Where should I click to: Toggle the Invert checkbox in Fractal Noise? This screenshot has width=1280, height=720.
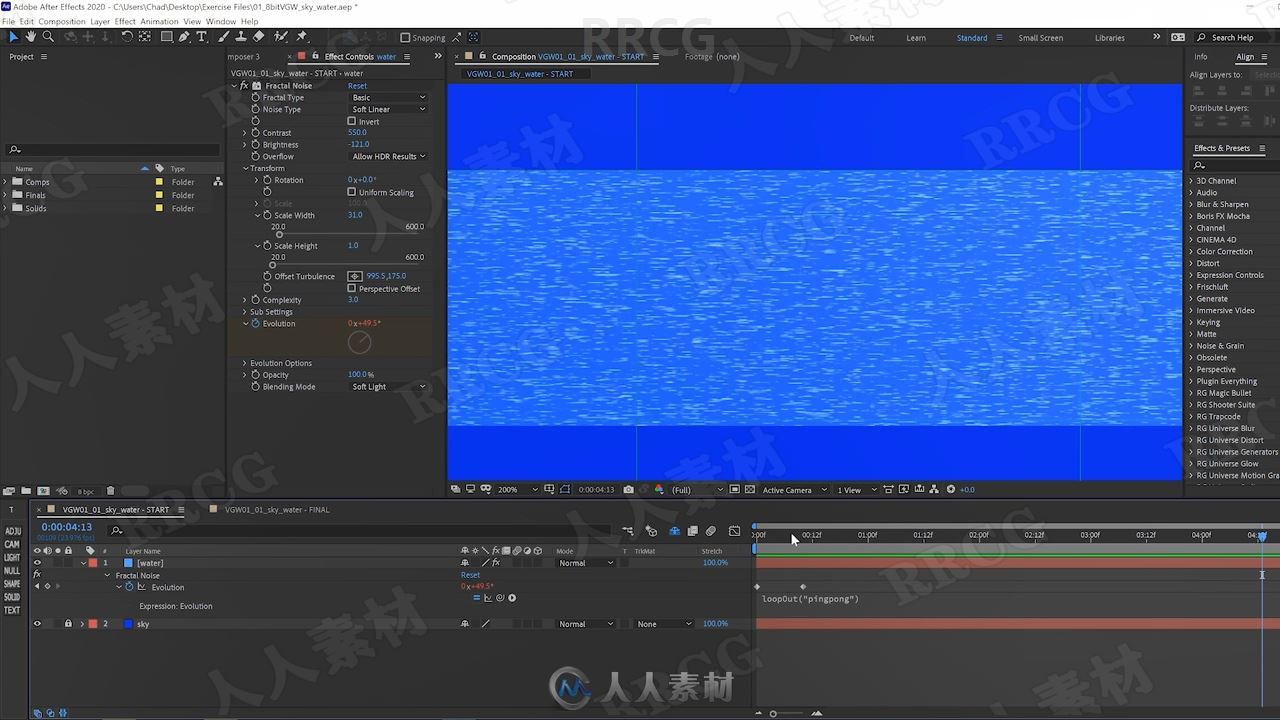351,121
